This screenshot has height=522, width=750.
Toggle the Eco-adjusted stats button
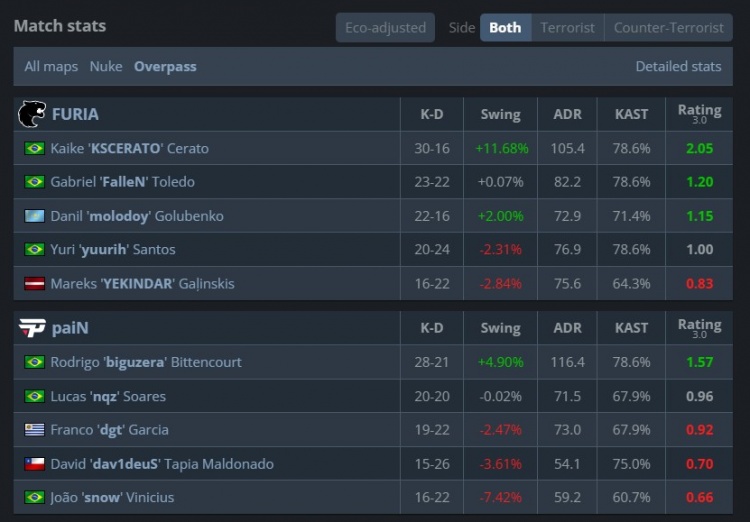(x=385, y=27)
